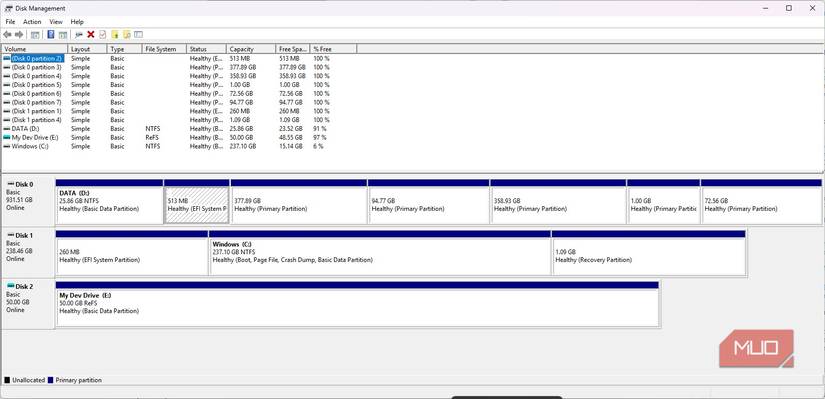Toggle the Show/Hide Action Pane icon

pyautogui.click(x=63, y=35)
